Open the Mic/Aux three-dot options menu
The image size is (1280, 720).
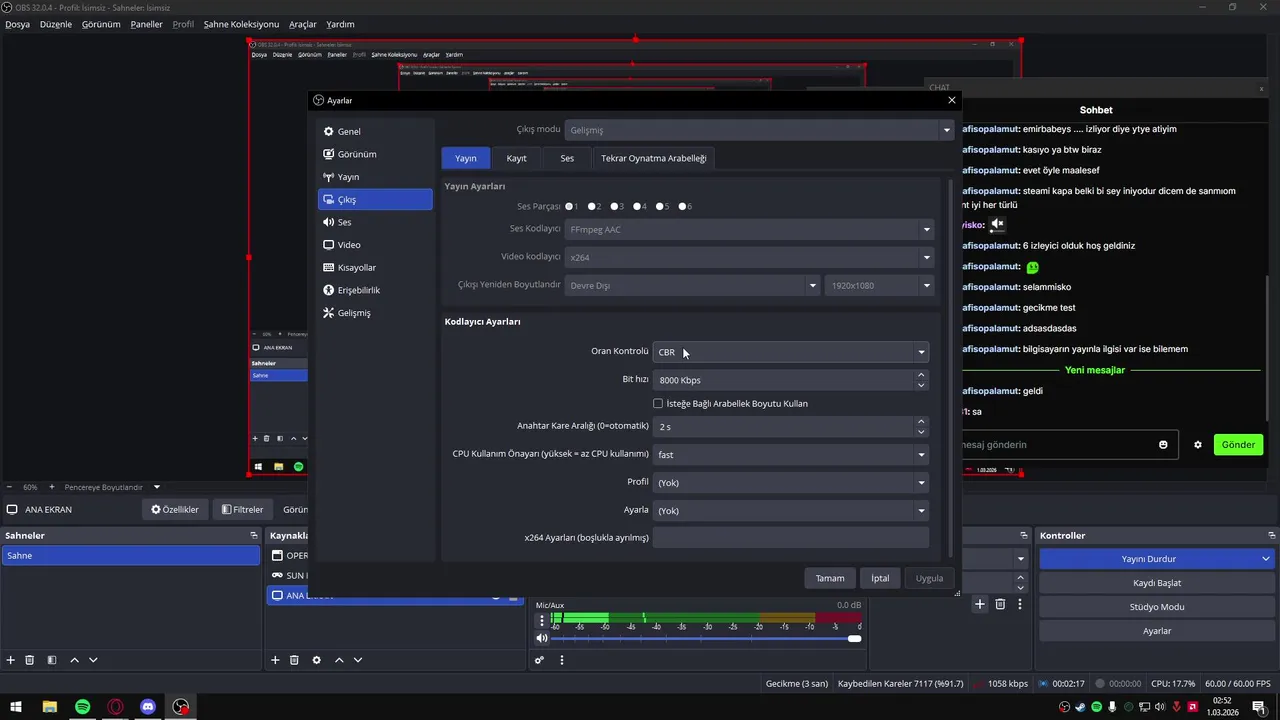(x=542, y=620)
